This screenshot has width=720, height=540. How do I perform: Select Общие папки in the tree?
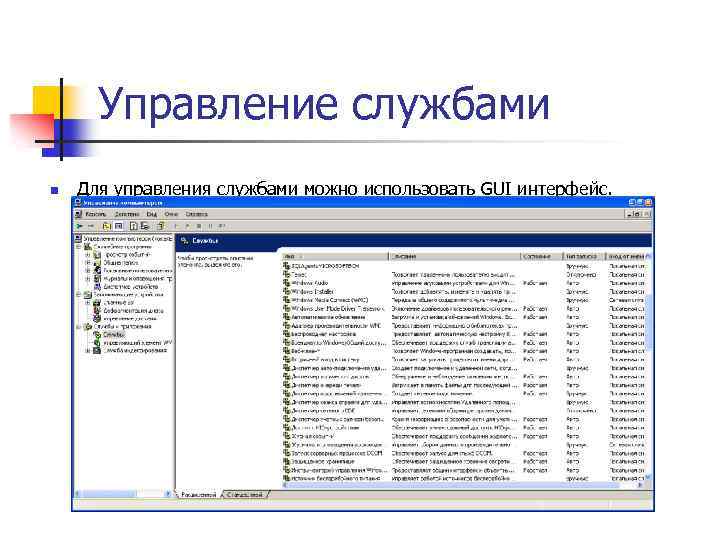120,263
